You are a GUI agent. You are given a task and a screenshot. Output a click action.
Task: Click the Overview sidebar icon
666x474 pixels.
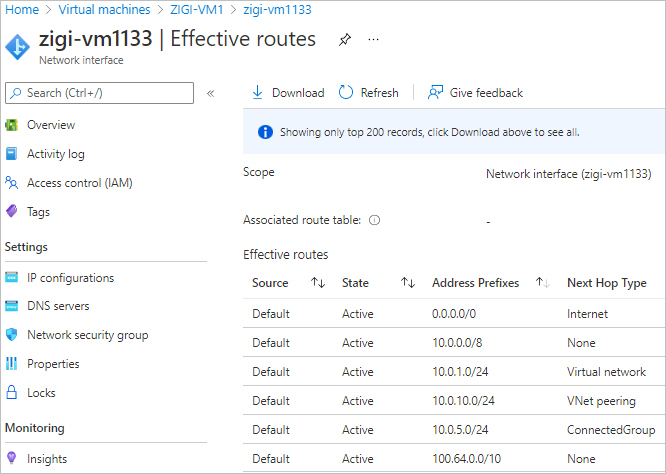[x=11, y=125]
